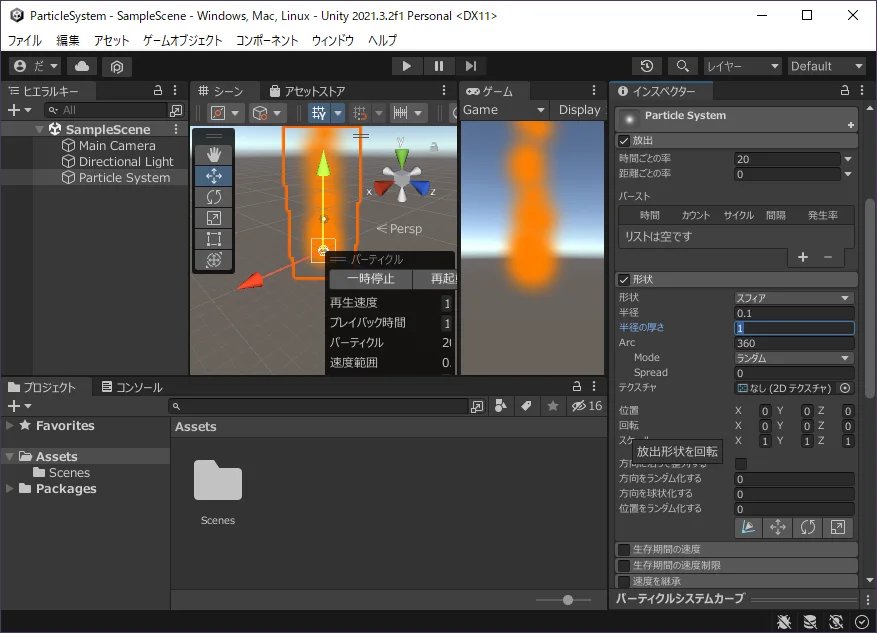877x633 pixels.
Task: Switch to the コンソール tab
Action: click(132, 387)
